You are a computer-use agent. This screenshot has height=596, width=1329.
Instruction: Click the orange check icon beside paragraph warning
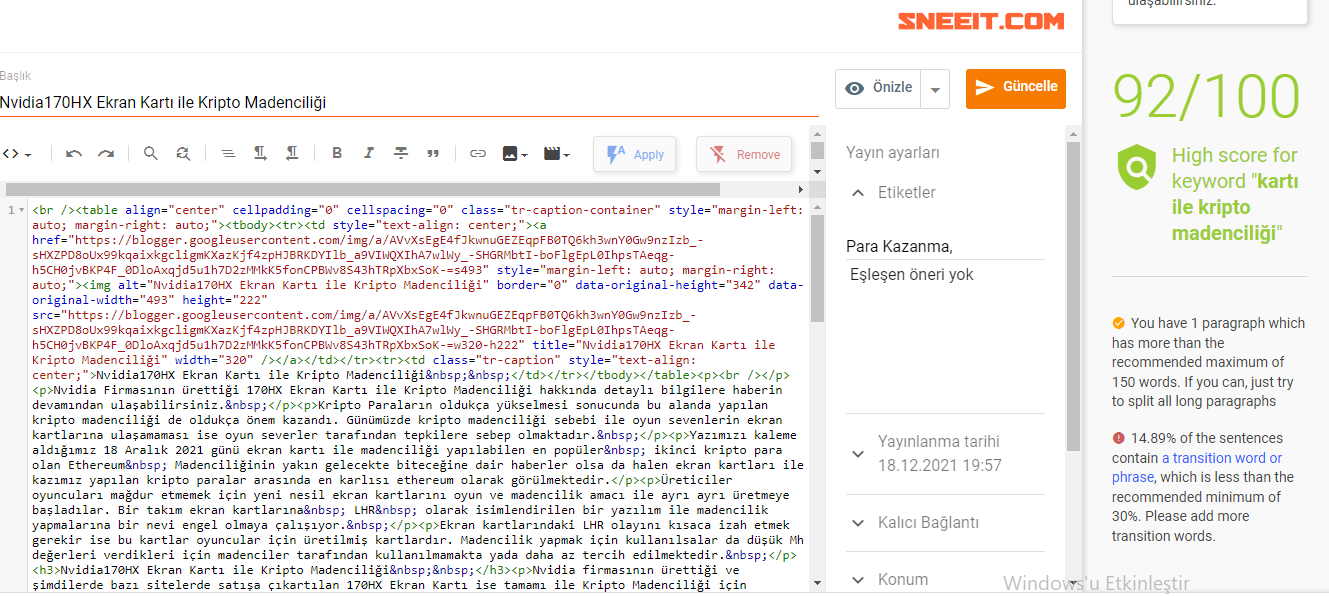(1118, 323)
